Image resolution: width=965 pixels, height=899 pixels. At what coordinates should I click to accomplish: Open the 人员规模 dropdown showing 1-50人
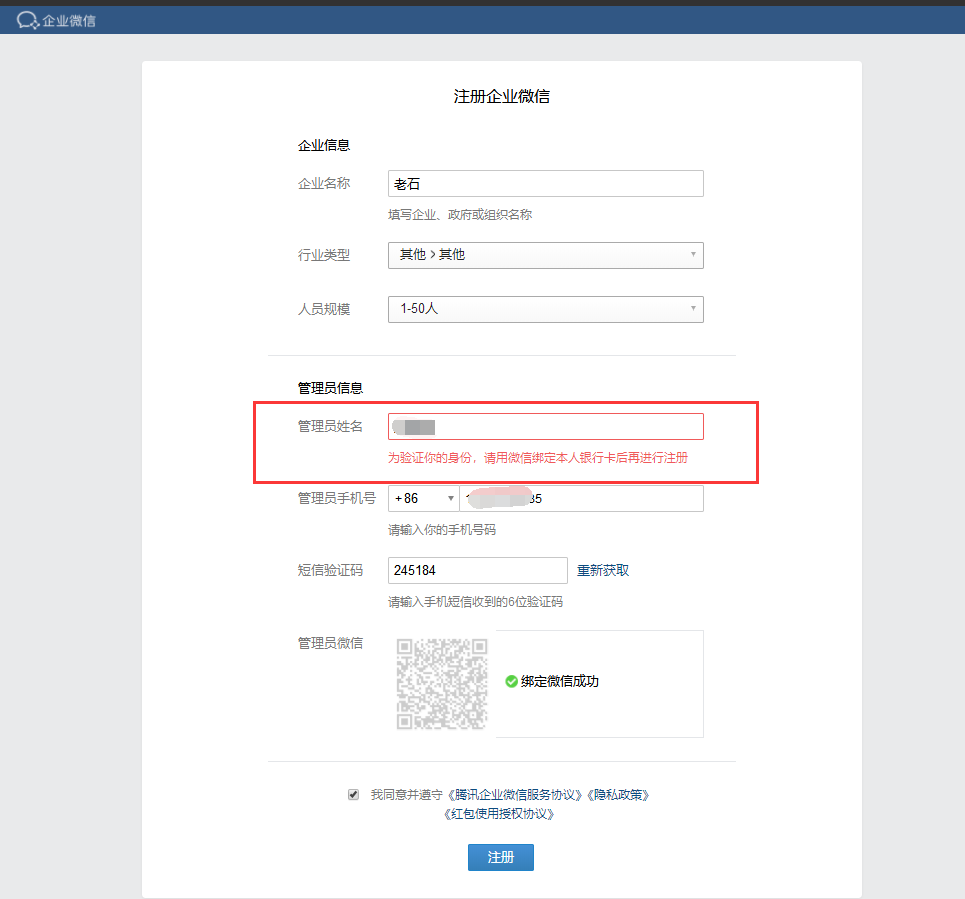(545, 309)
